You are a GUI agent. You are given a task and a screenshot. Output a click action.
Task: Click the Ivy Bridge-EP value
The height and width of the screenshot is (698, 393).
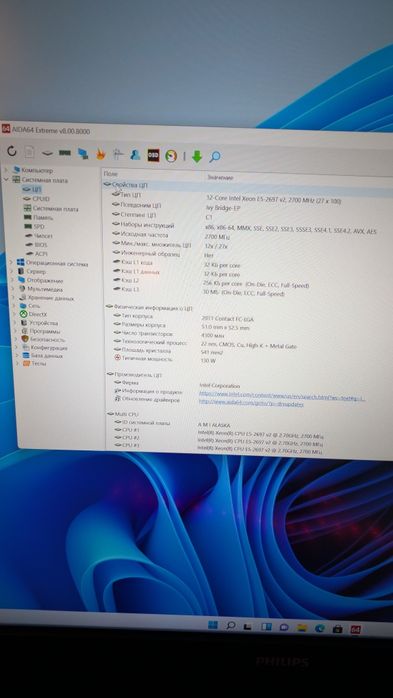point(222,208)
